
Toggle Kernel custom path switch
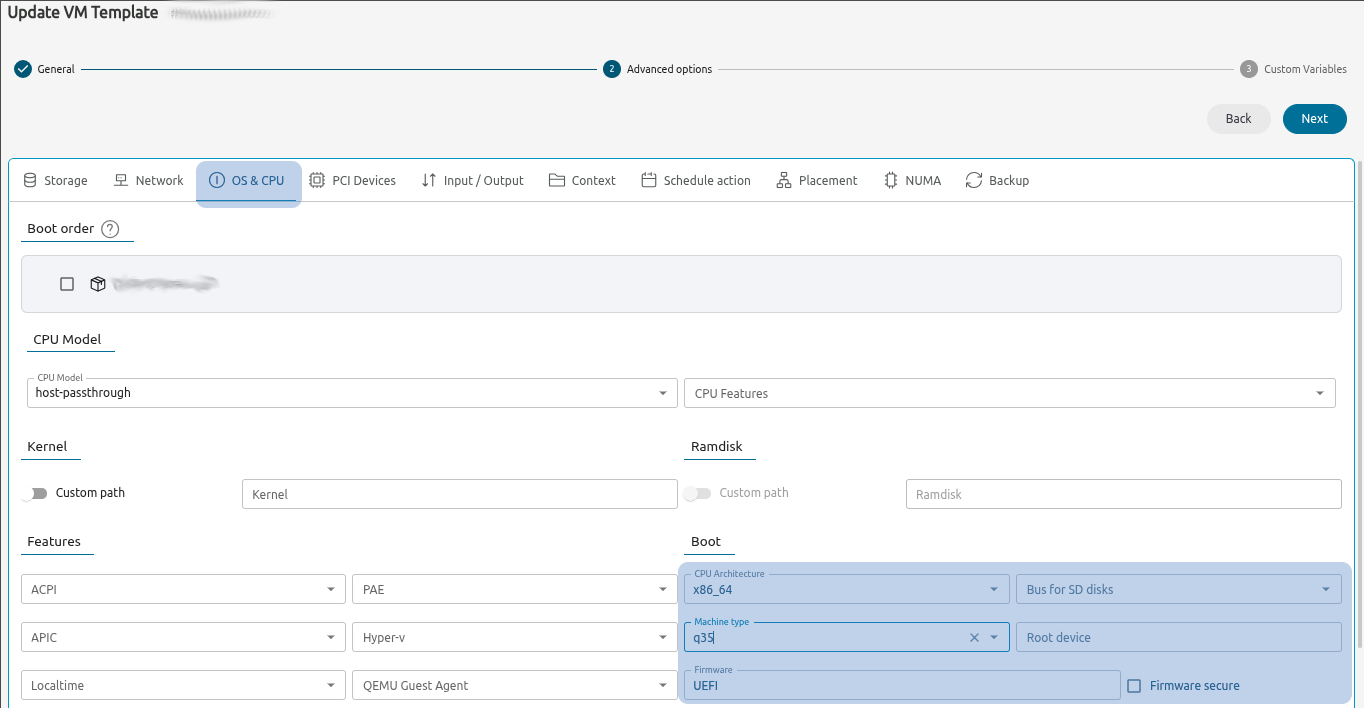coord(37,493)
